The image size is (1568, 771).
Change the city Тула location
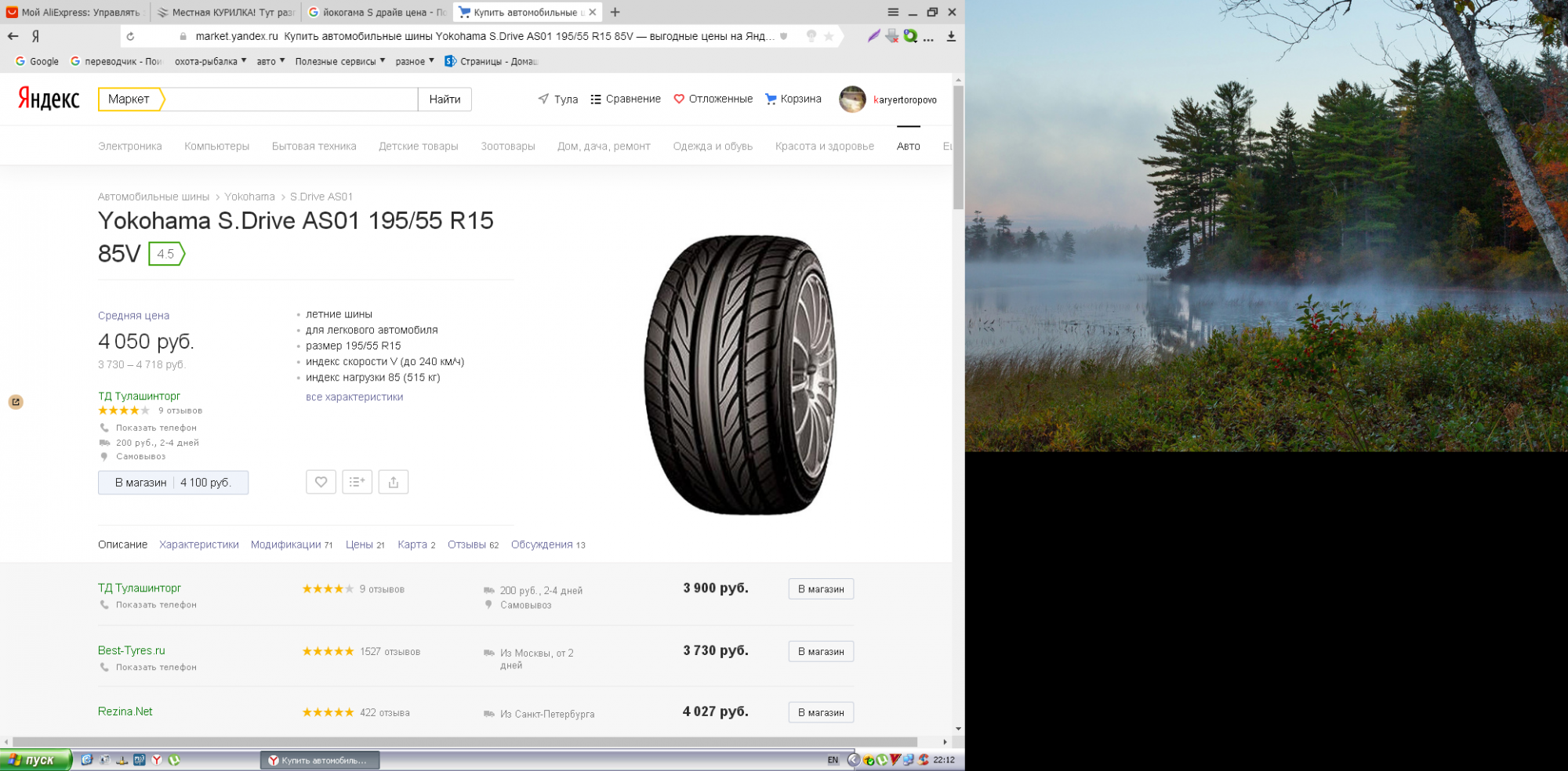point(557,100)
